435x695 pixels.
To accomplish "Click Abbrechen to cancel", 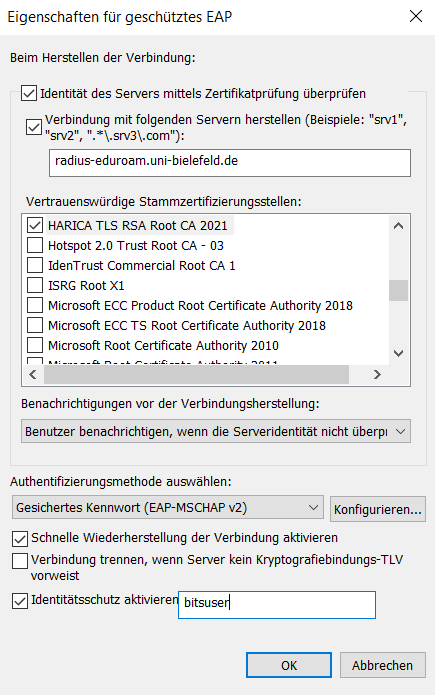I will coord(383,665).
